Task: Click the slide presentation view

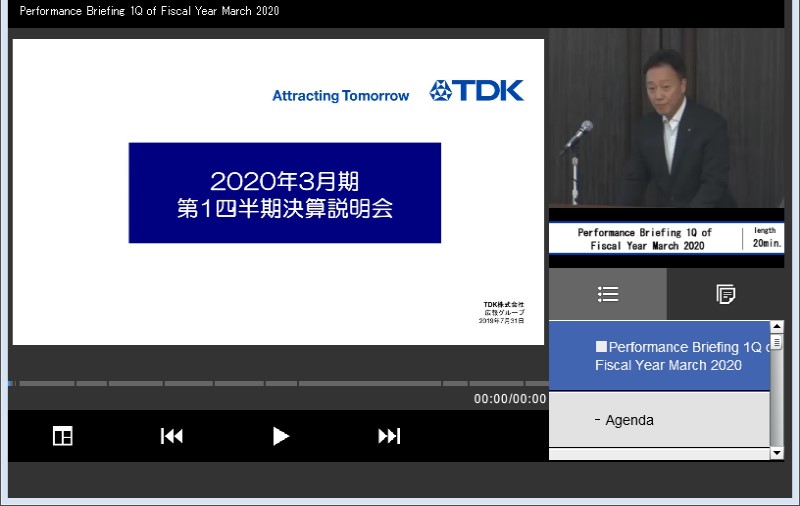Action: (278, 192)
